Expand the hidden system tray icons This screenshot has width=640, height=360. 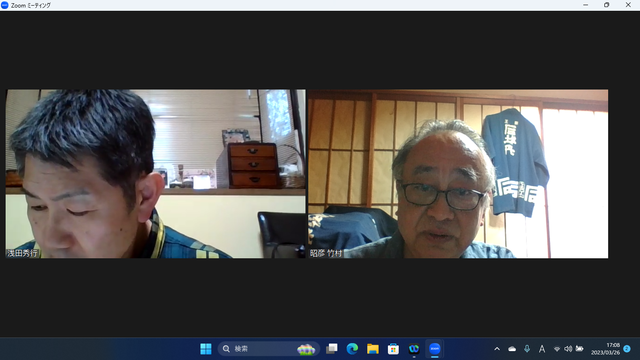(497, 349)
